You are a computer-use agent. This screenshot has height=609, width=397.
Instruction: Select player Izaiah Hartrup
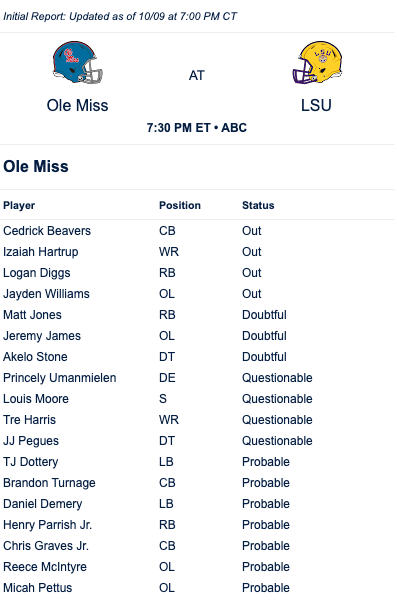pyautogui.click(x=41, y=252)
